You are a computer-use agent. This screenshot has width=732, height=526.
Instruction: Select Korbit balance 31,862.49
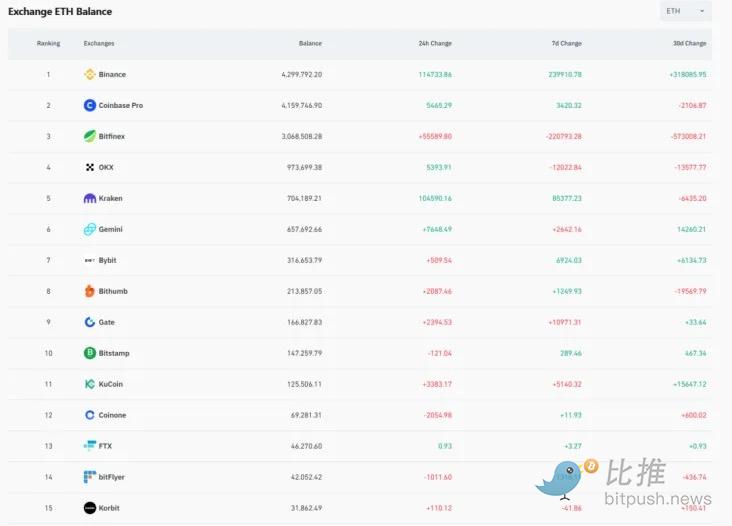pos(306,508)
